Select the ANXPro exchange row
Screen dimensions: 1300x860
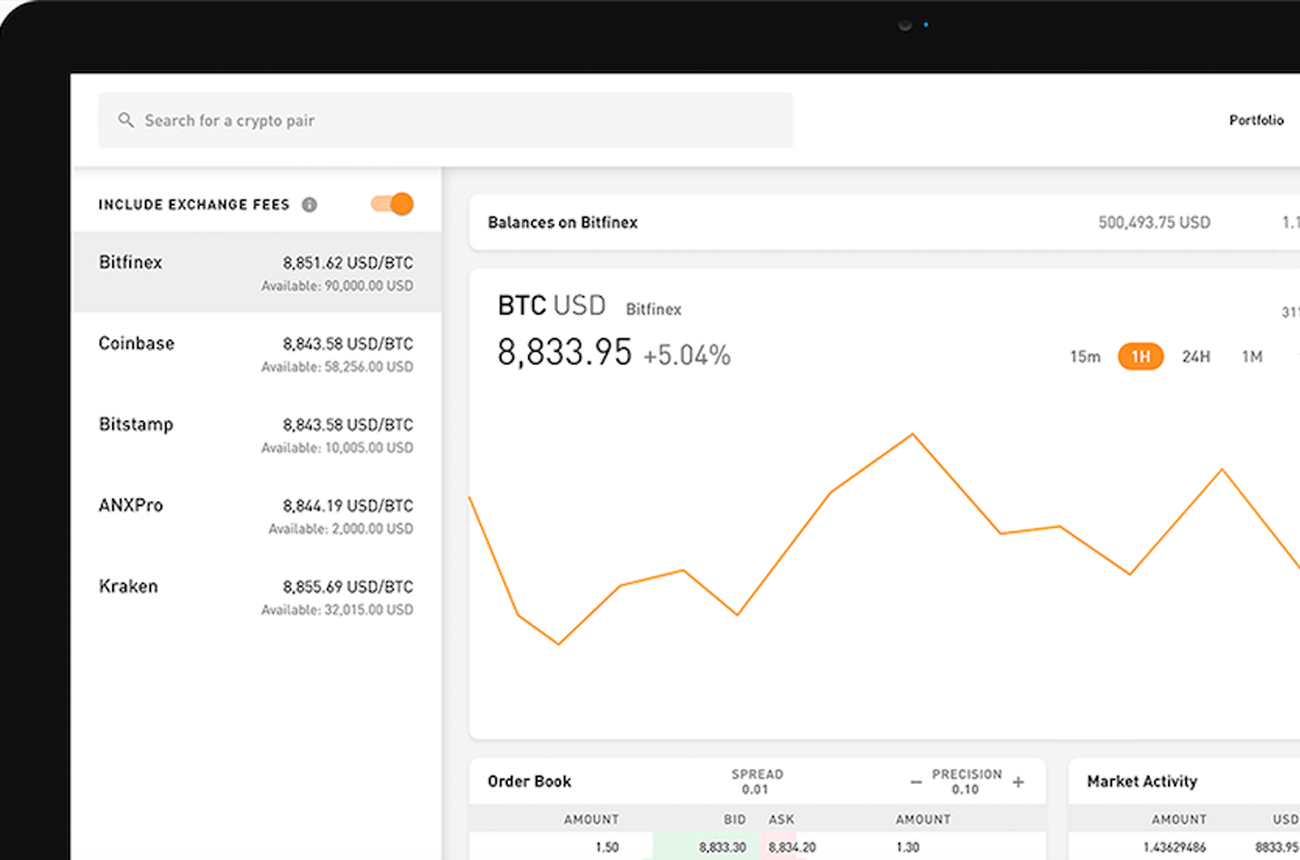[257, 515]
